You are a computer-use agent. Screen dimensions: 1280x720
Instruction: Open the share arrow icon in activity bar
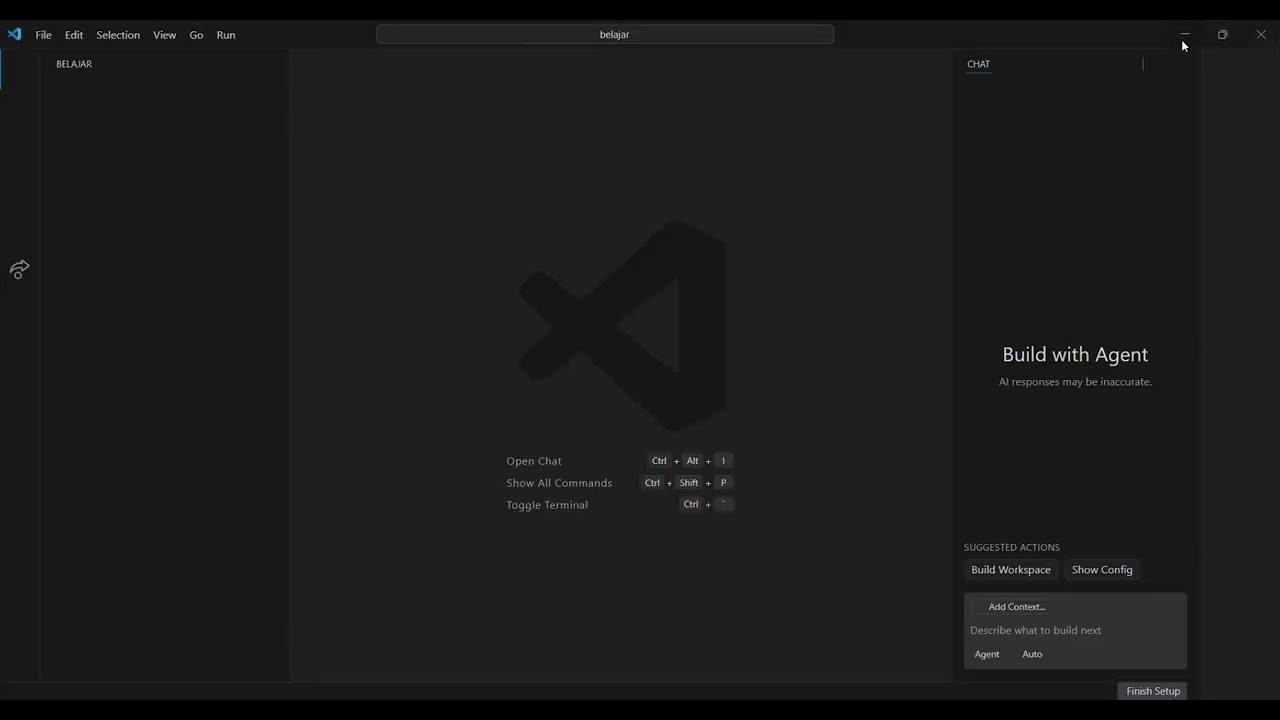pos(19,269)
